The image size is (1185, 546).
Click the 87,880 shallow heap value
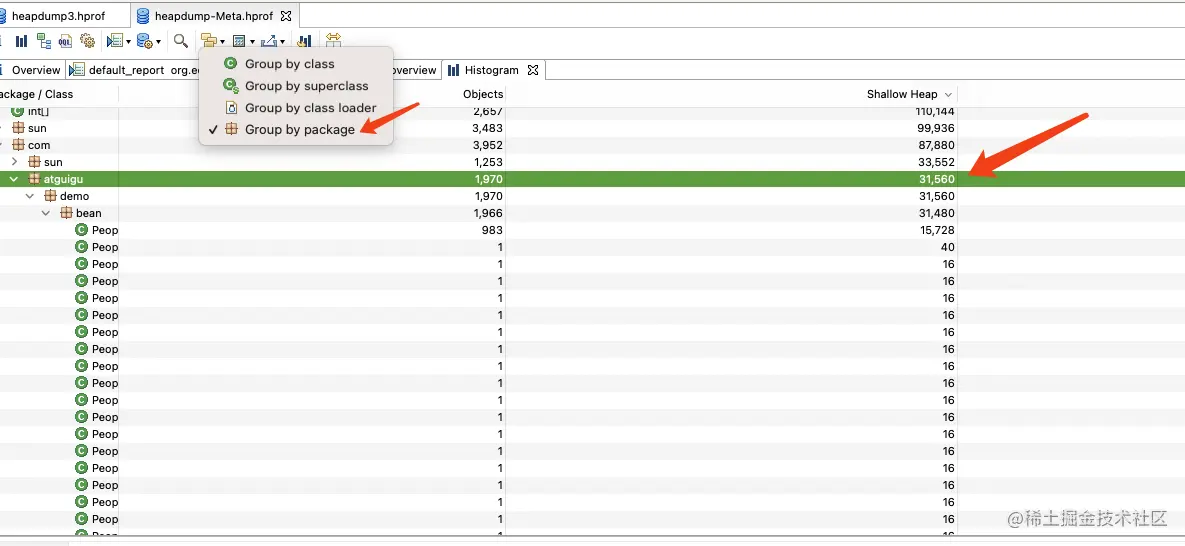936,145
